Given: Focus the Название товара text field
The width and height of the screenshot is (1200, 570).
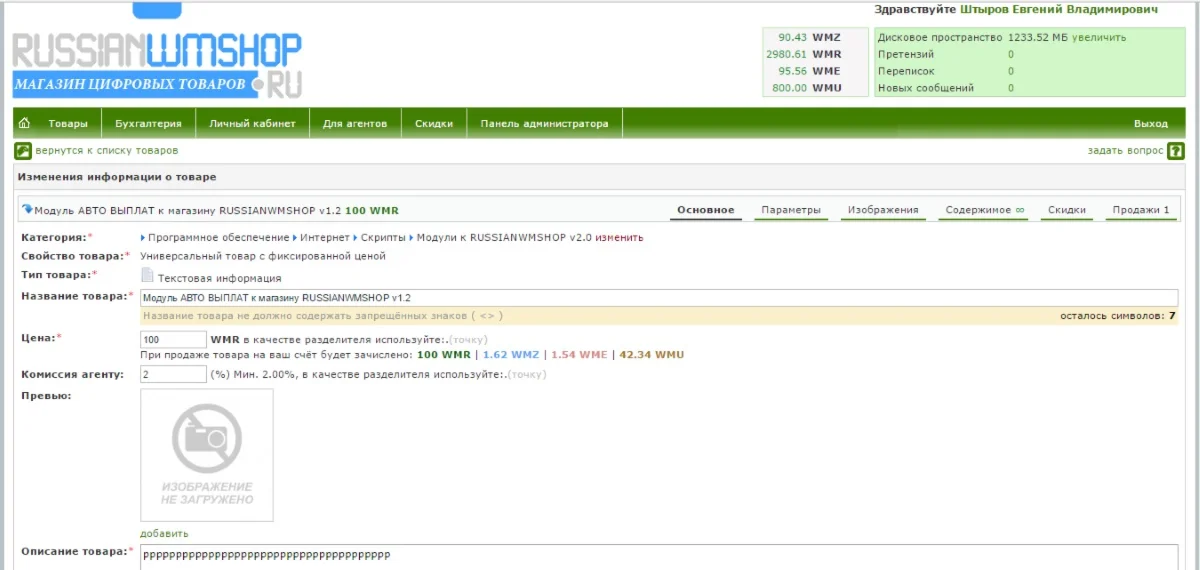Looking at the screenshot, I should click(658, 298).
